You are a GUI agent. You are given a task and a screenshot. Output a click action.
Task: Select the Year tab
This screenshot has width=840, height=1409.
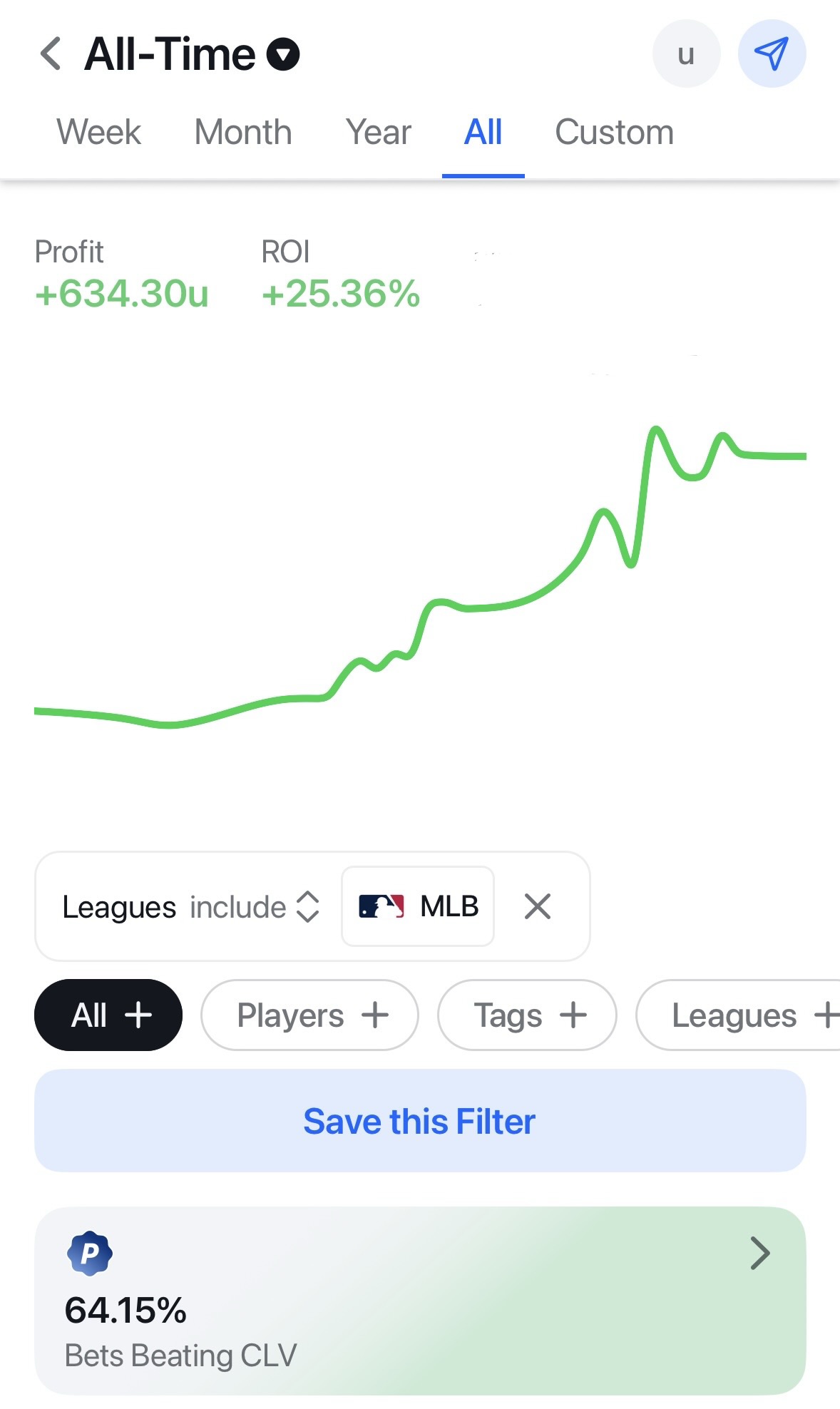click(379, 133)
